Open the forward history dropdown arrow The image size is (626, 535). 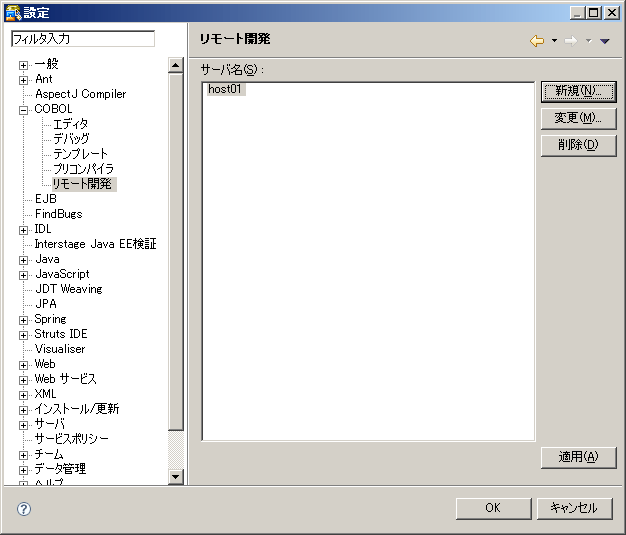coord(588,41)
